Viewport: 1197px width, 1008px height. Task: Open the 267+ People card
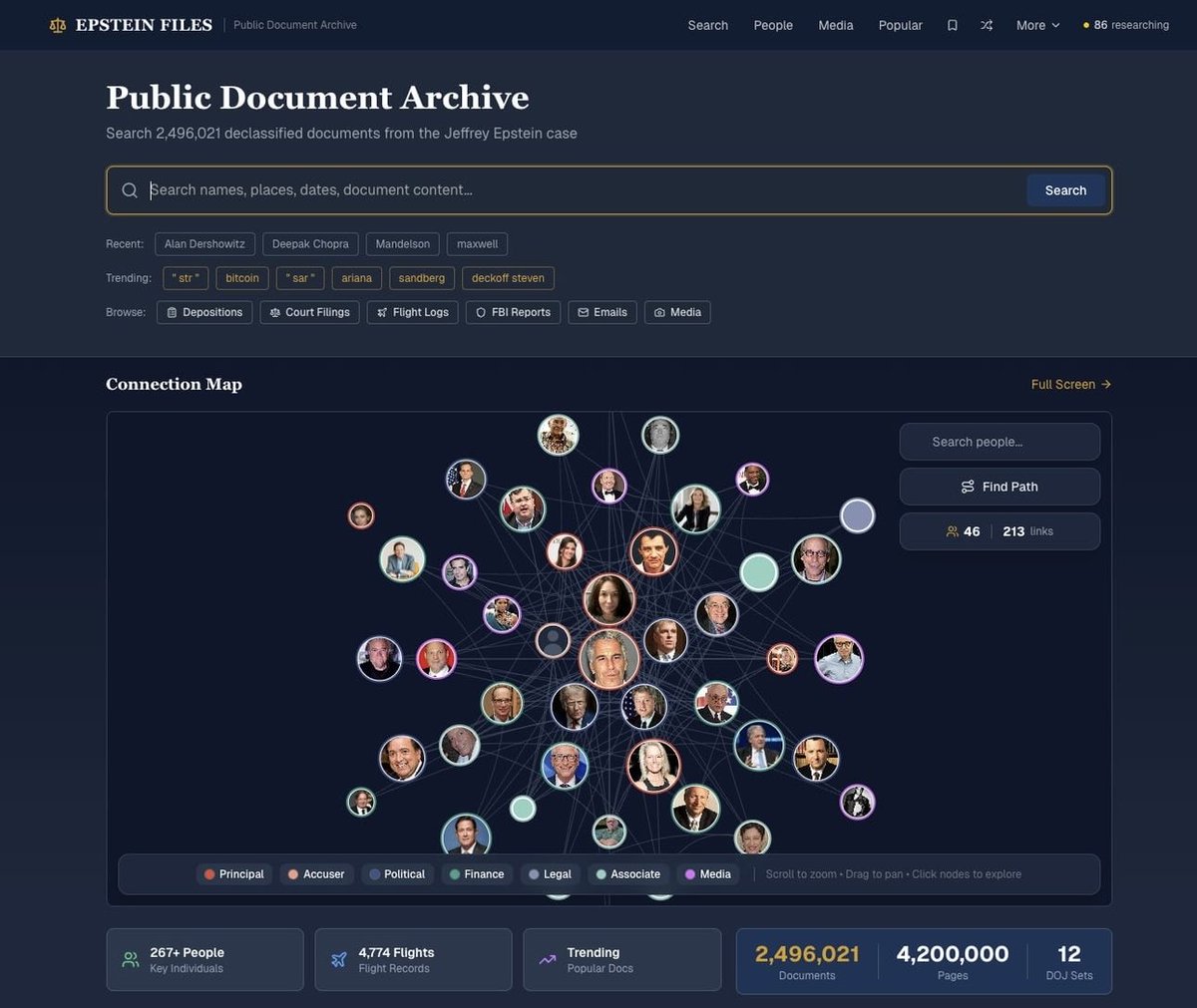tap(204, 960)
